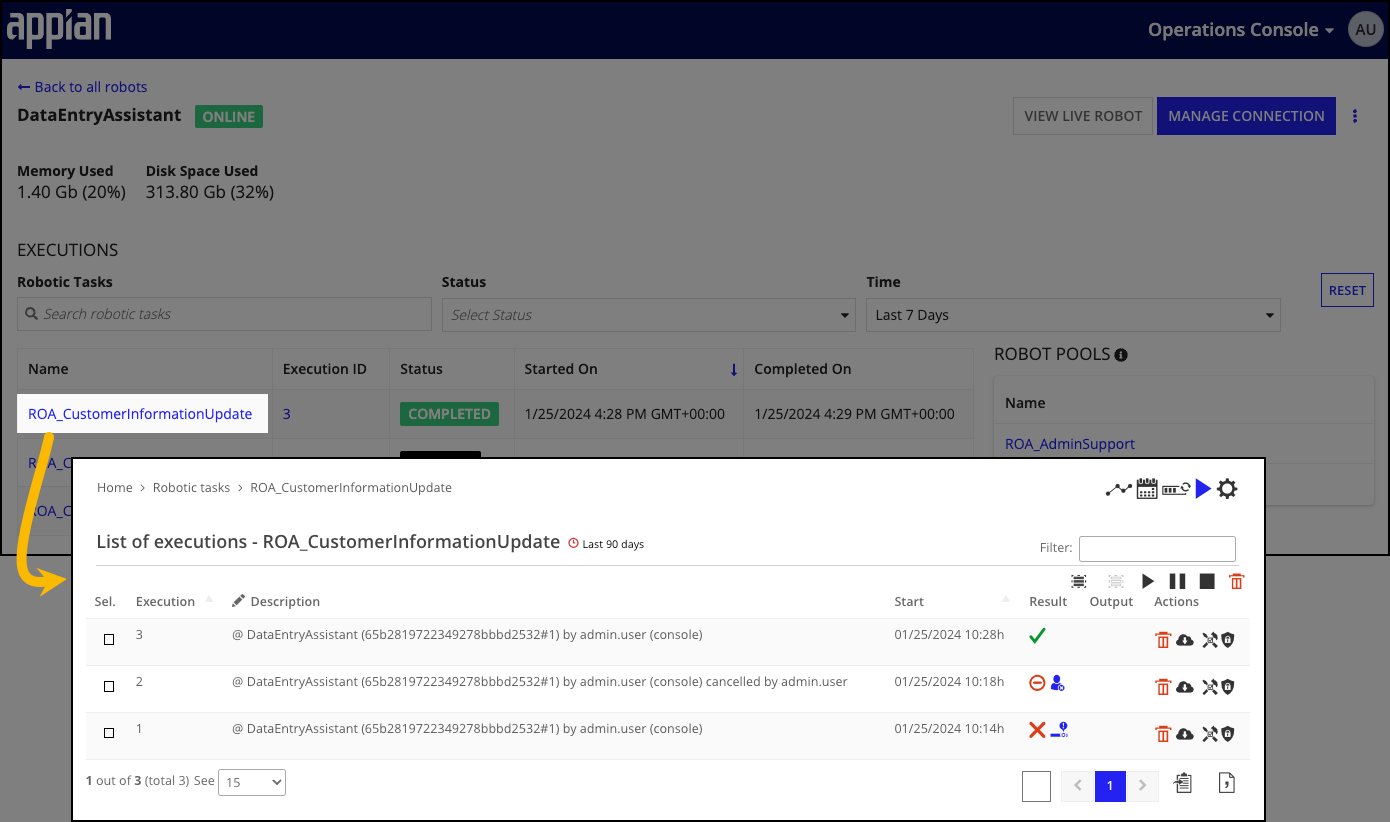Tick the checkbox for execution 2
This screenshot has width=1390, height=822.
(x=109, y=686)
